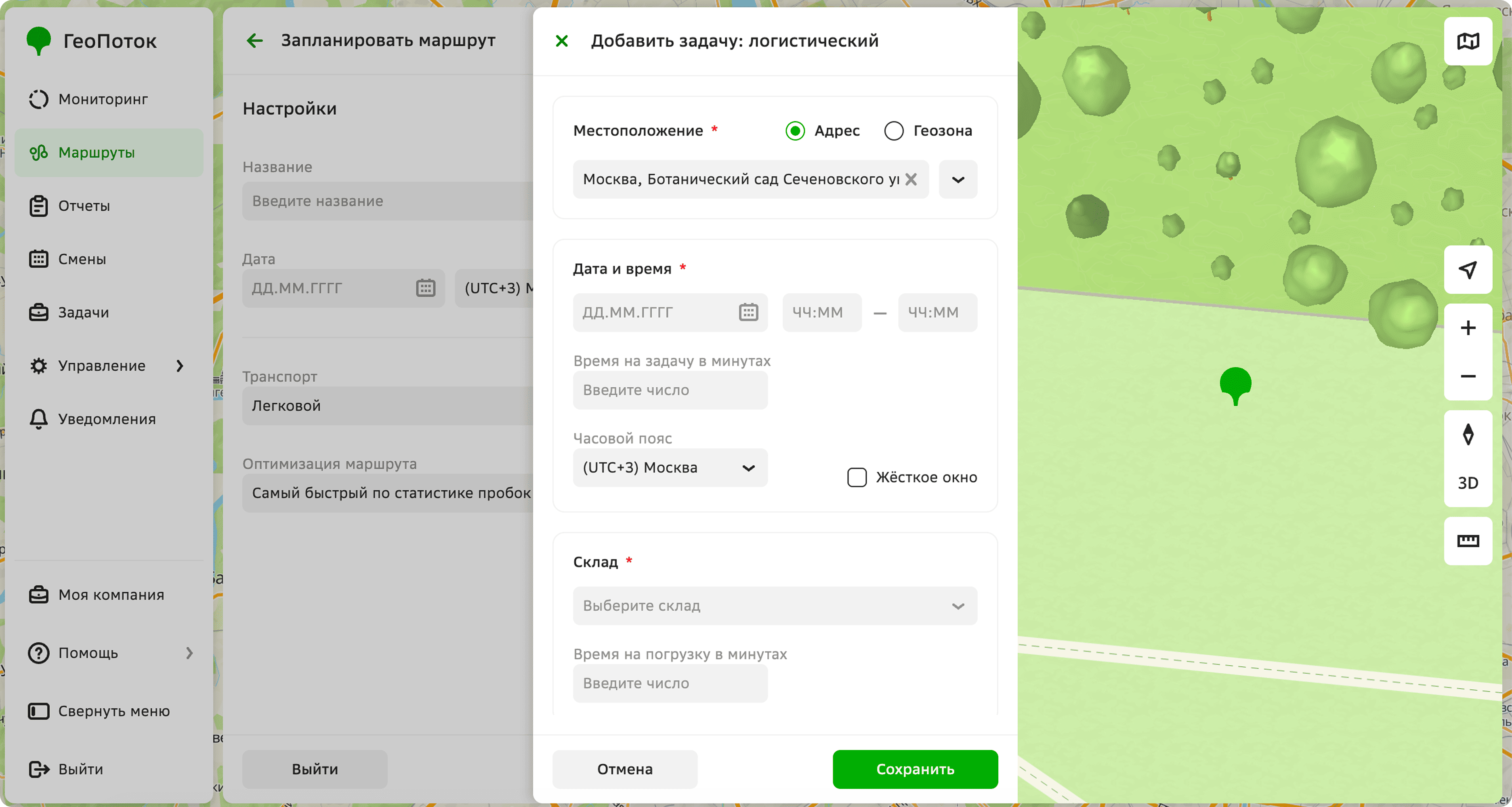Focus the Время на задачу в минутах field
1512x807 pixels.
click(x=670, y=390)
